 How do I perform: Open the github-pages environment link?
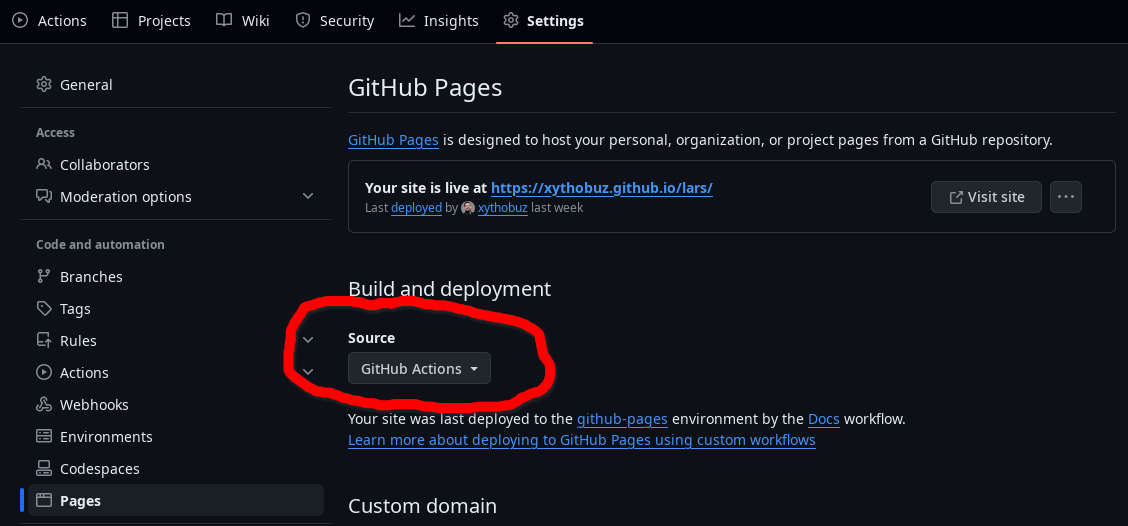(622, 419)
